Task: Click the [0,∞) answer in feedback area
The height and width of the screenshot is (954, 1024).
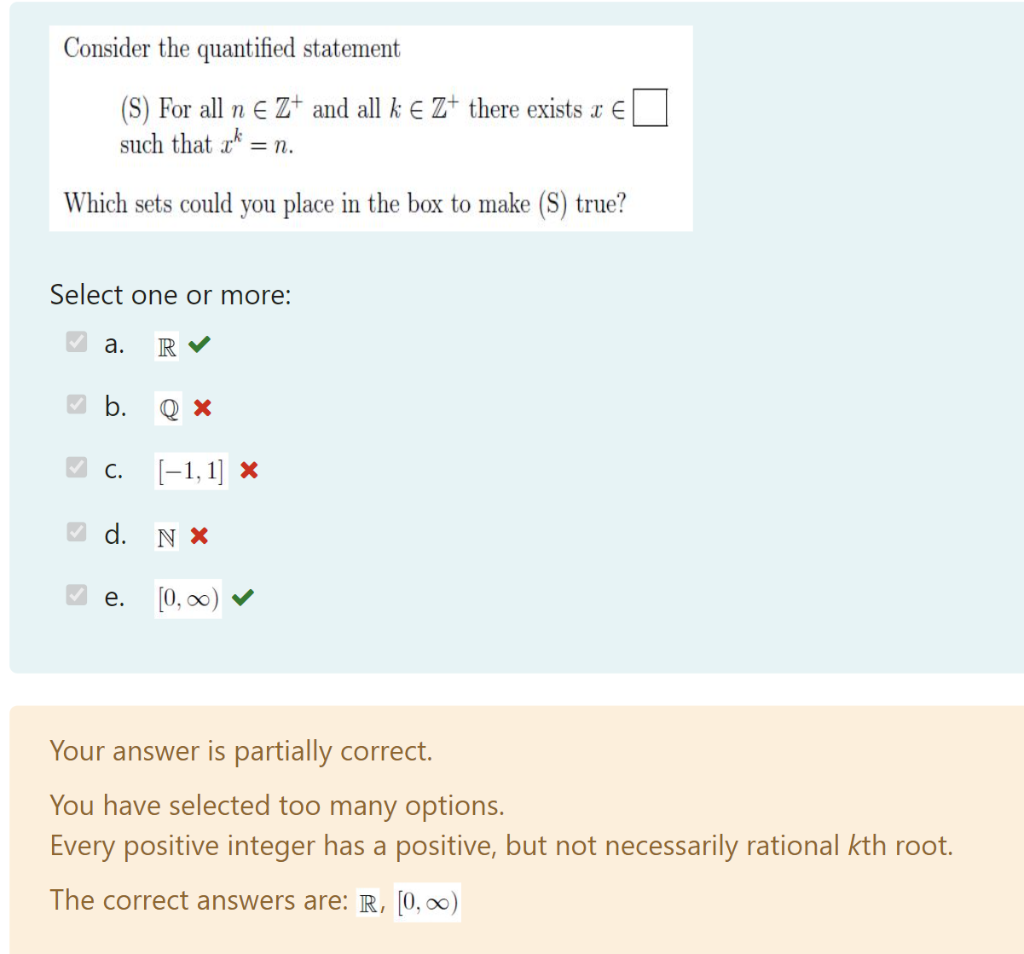Action: (x=426, y=900)
